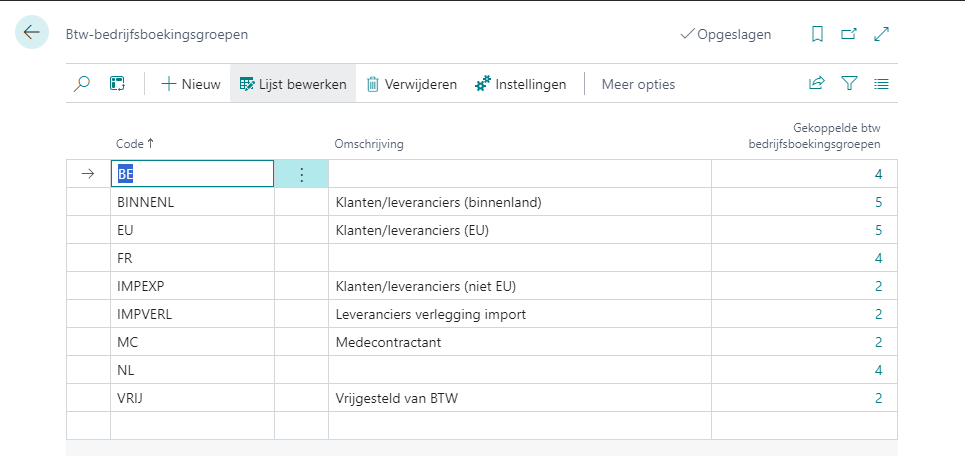Go back with the round arrow button

click(x=32, y=33)
